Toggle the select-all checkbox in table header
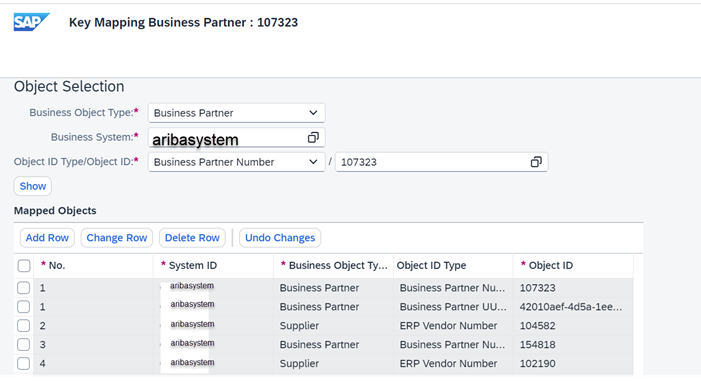Viewport: 701px width, 387px height. (x=24, y=265)
